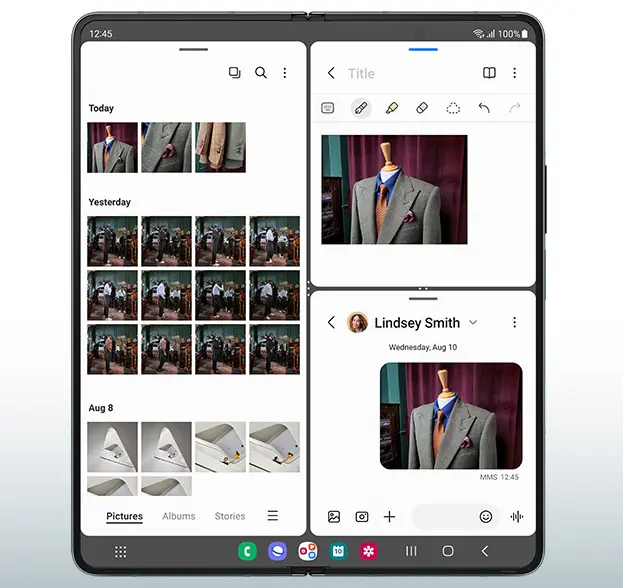
Task: Tap the battery indicator in status bar
Action: [x=524, y=34]
